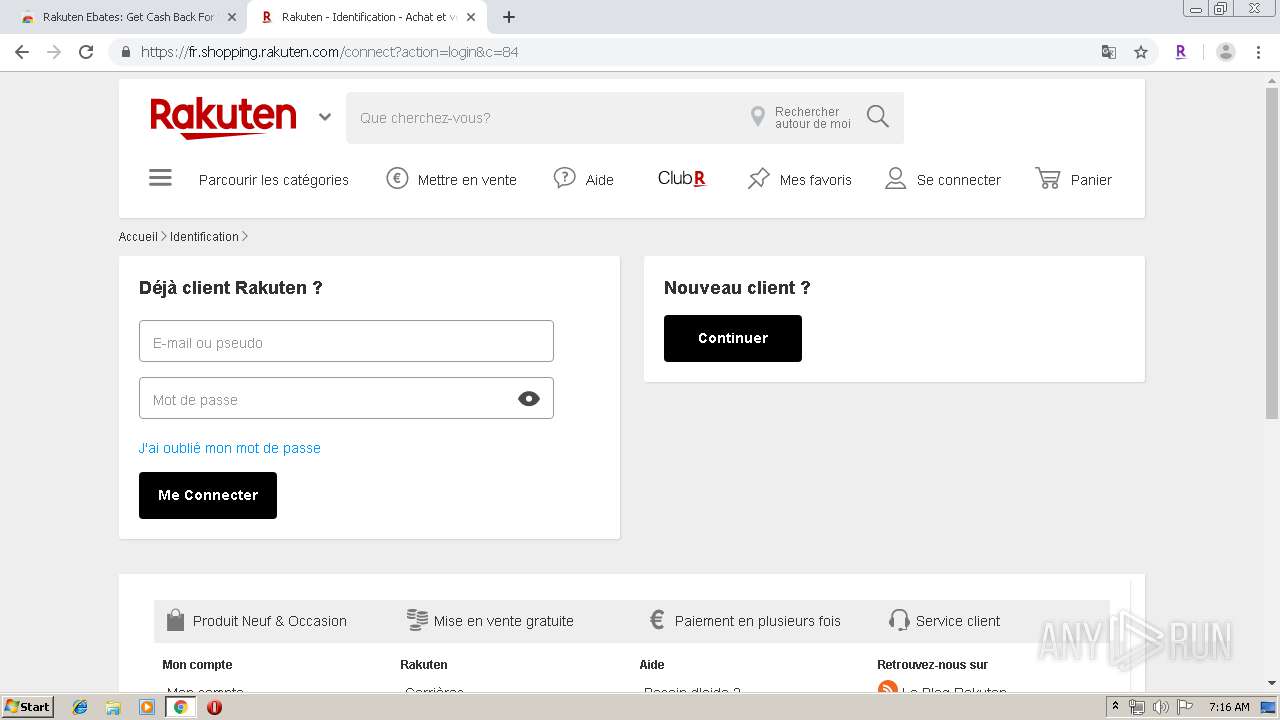
Task: Expand hidden system tray icons arrow
Action: [1115, 707]
